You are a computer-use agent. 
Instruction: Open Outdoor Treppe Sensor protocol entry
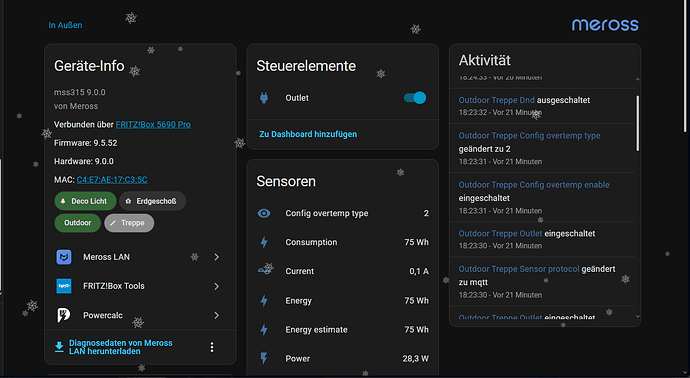(x=519, y=269)
